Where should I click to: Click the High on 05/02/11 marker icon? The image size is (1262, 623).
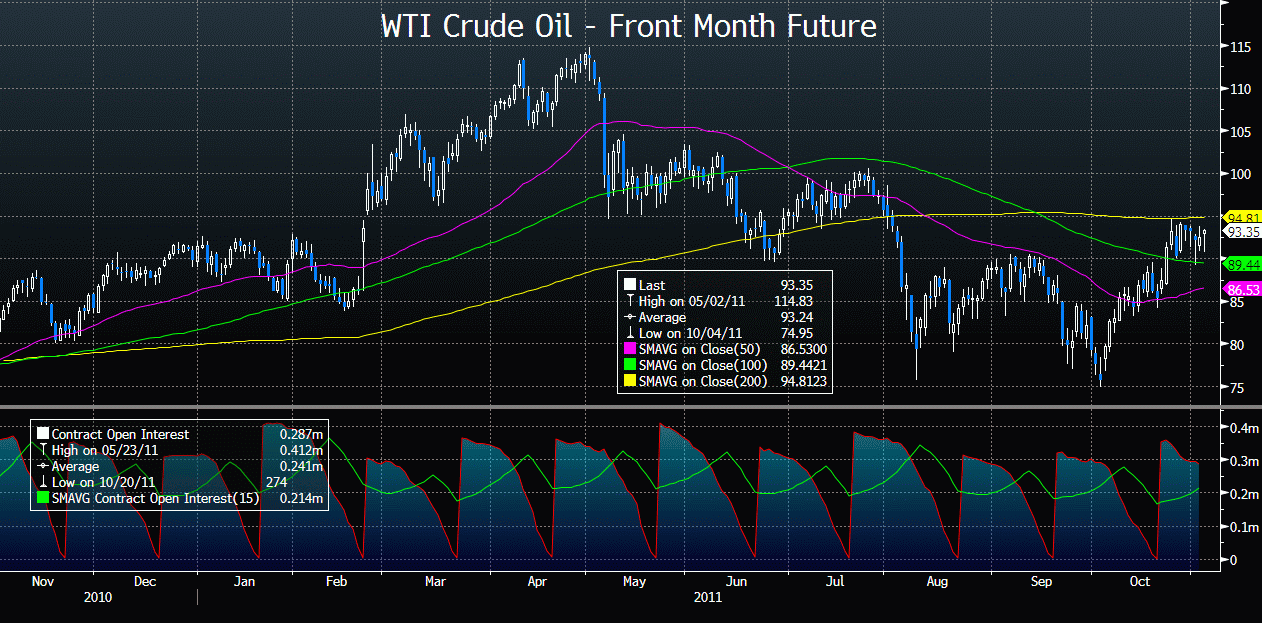629,301
